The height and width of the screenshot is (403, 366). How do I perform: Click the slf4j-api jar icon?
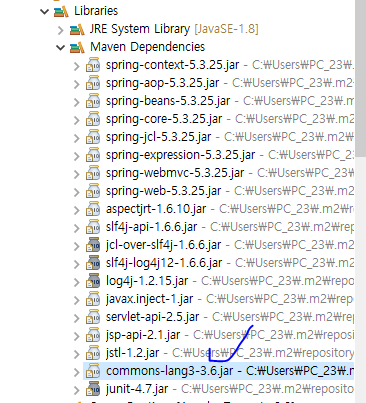[93, 227]
